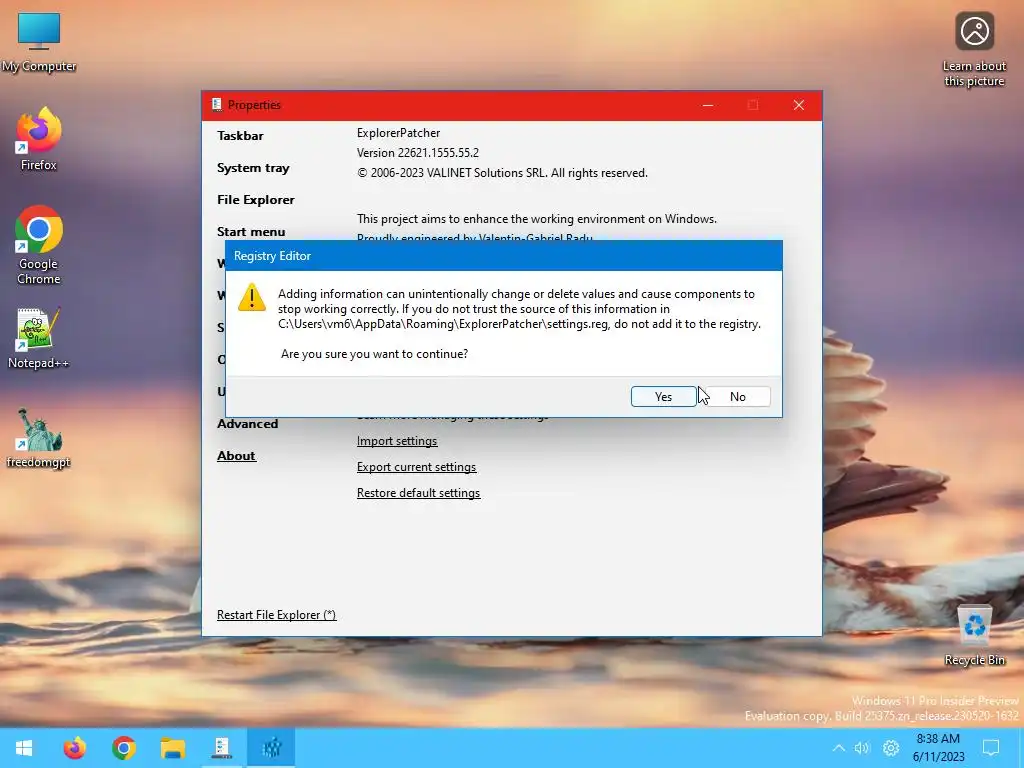1024x768 pixels.
Task: Click Learn about this picture icon
Action: coord(974,50)
